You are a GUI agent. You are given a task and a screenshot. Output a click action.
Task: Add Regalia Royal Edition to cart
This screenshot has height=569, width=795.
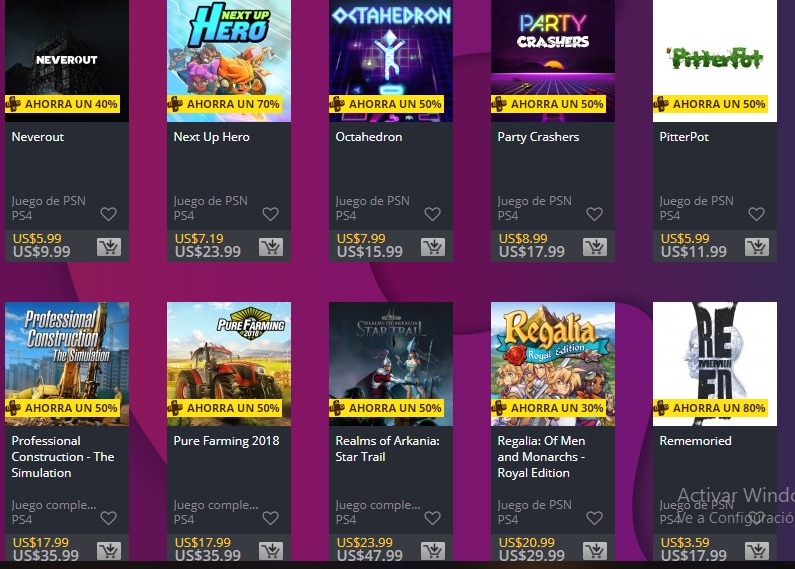pyautogui.click(x=595, y=551)
